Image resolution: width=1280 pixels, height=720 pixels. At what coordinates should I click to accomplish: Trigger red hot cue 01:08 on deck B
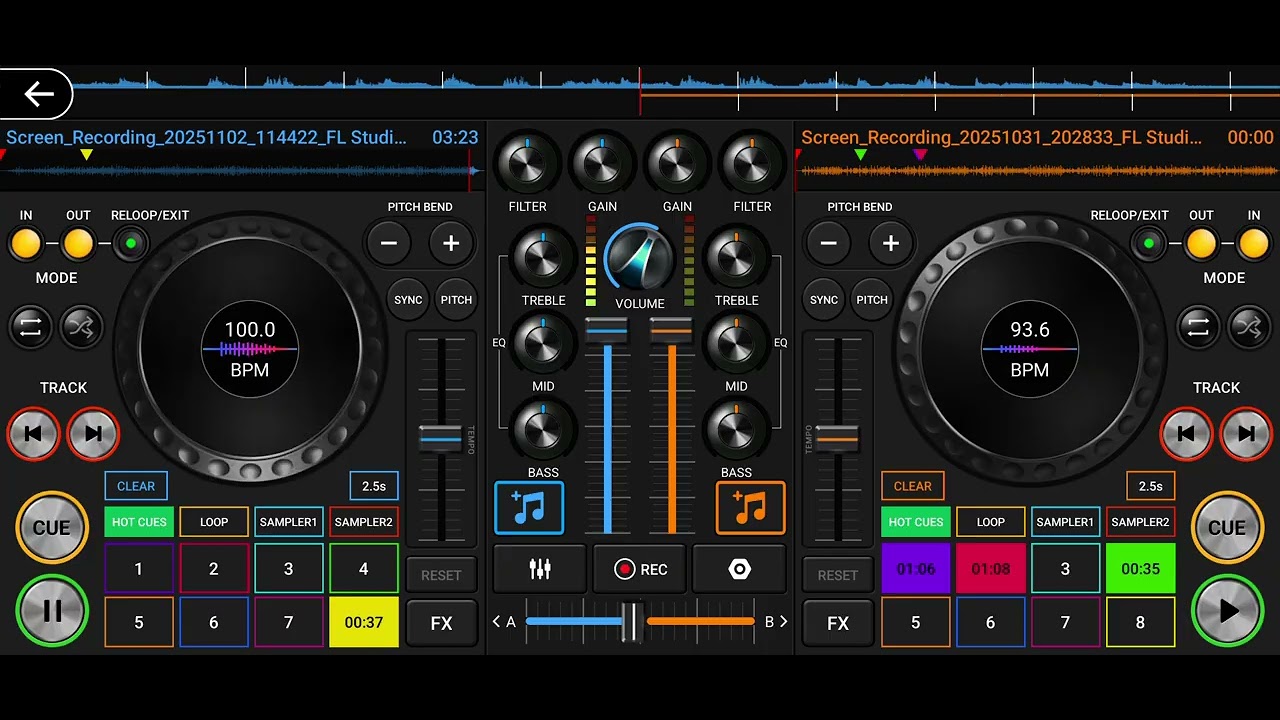point(991,568)
